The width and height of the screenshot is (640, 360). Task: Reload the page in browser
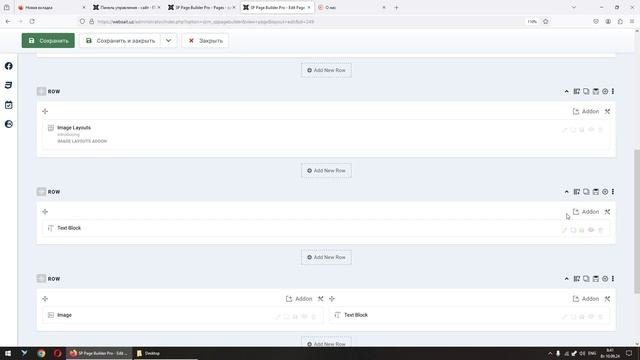32,22
